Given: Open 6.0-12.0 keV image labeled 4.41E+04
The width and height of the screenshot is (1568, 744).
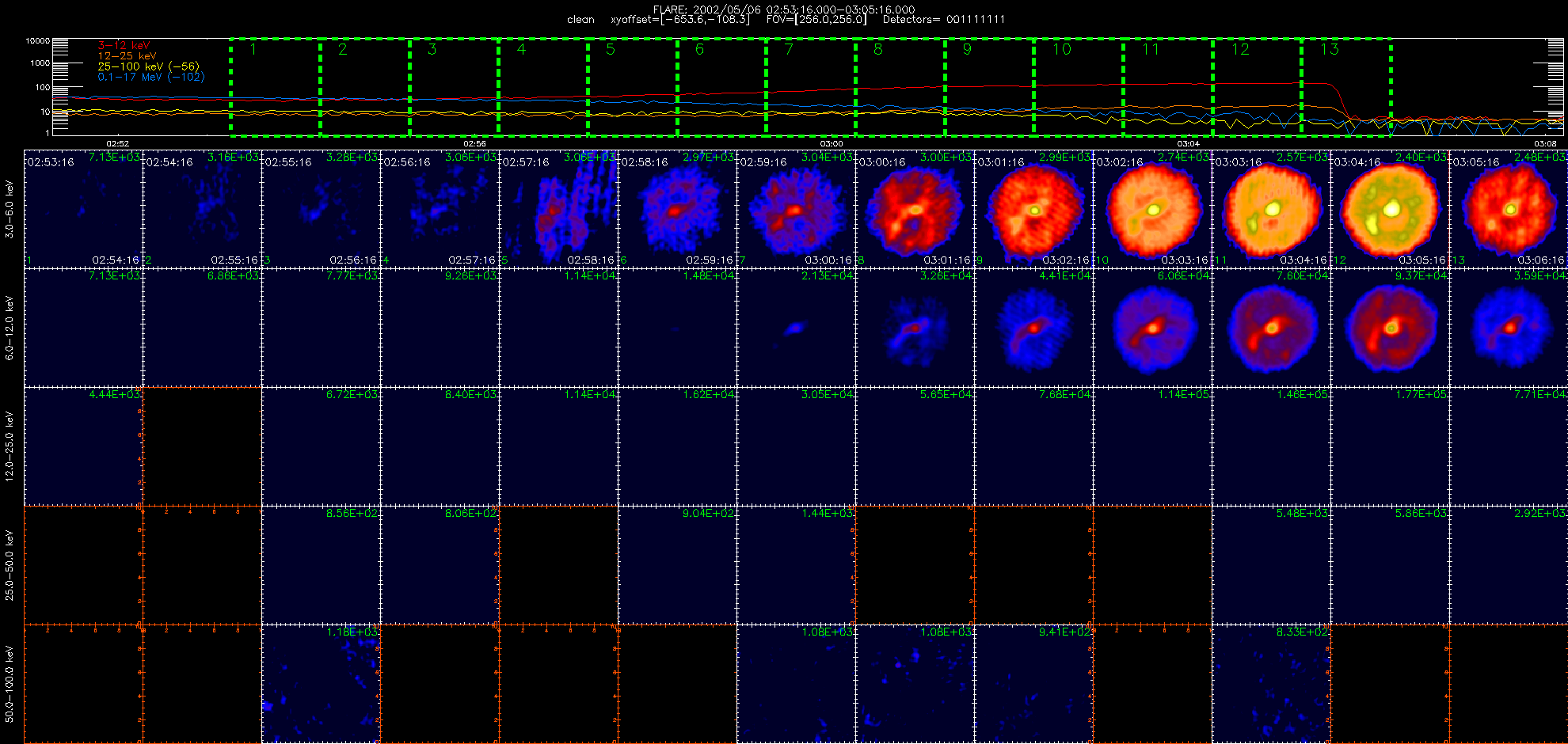Looking at the screenshot, I should [1033, 328].
